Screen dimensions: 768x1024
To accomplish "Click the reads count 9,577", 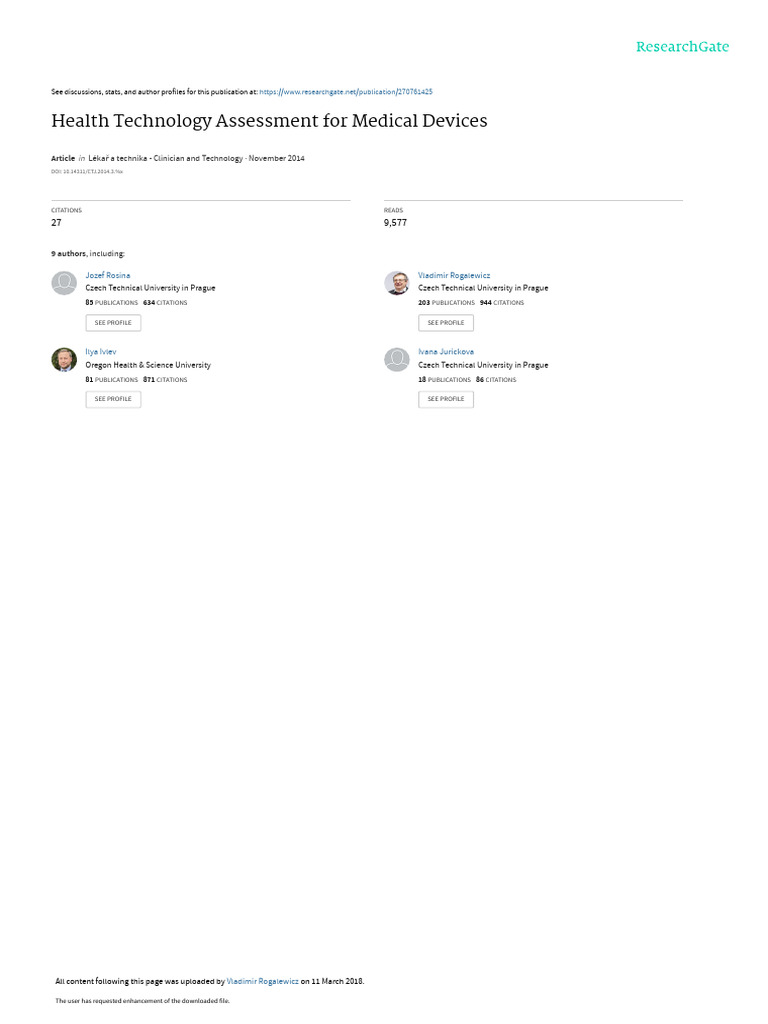I will 395,223.
